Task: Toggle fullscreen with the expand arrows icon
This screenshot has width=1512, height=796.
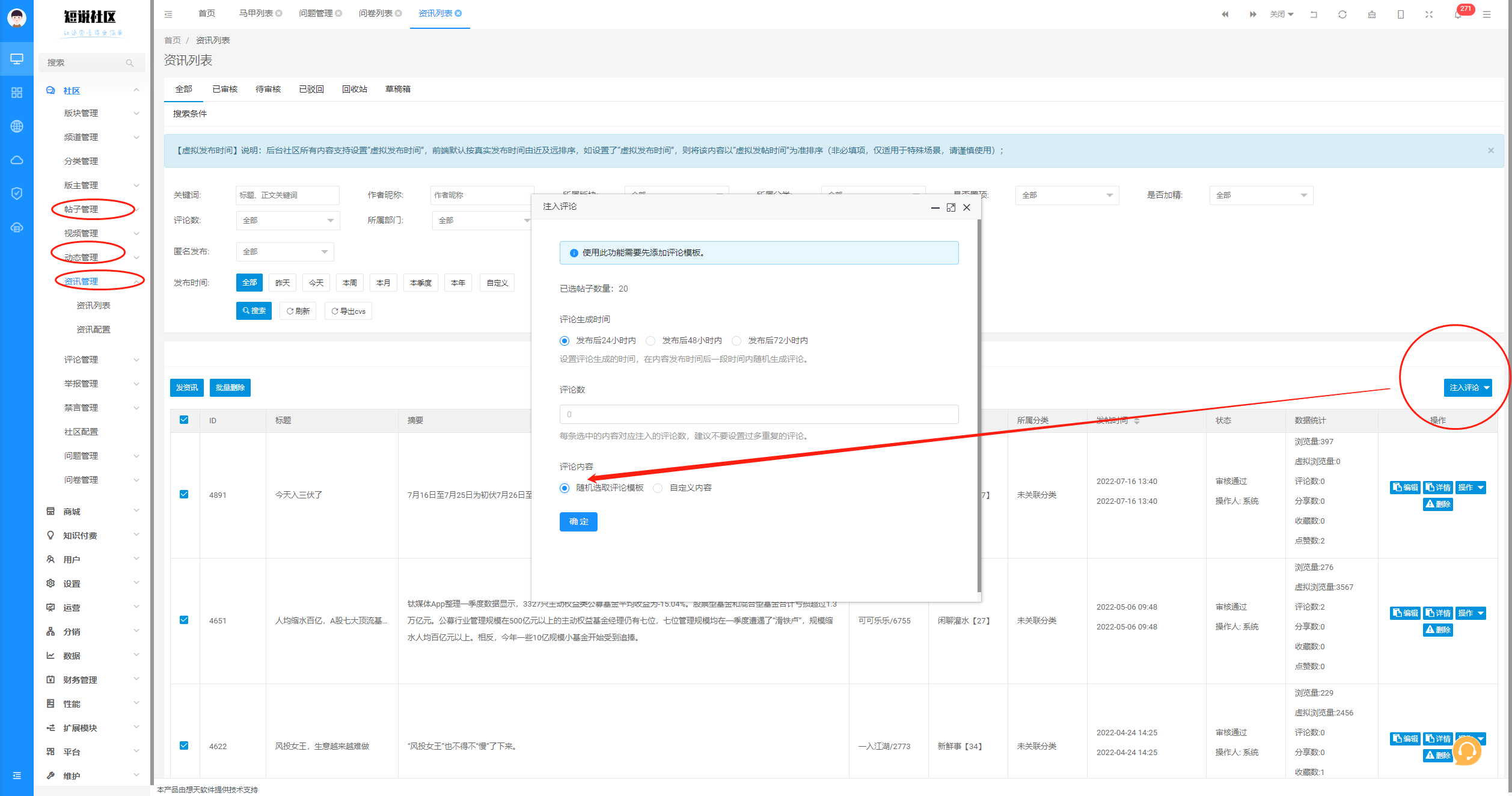Action: pyautogui.click(x=1429, y=14)
